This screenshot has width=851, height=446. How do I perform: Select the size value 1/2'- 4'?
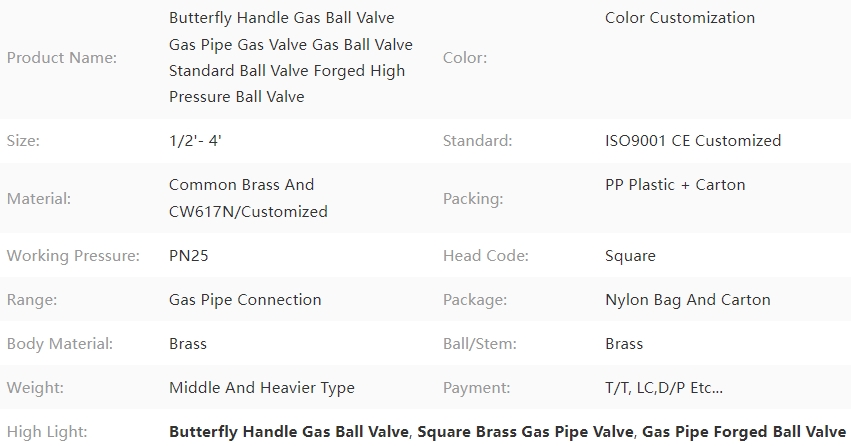[195, 141]
